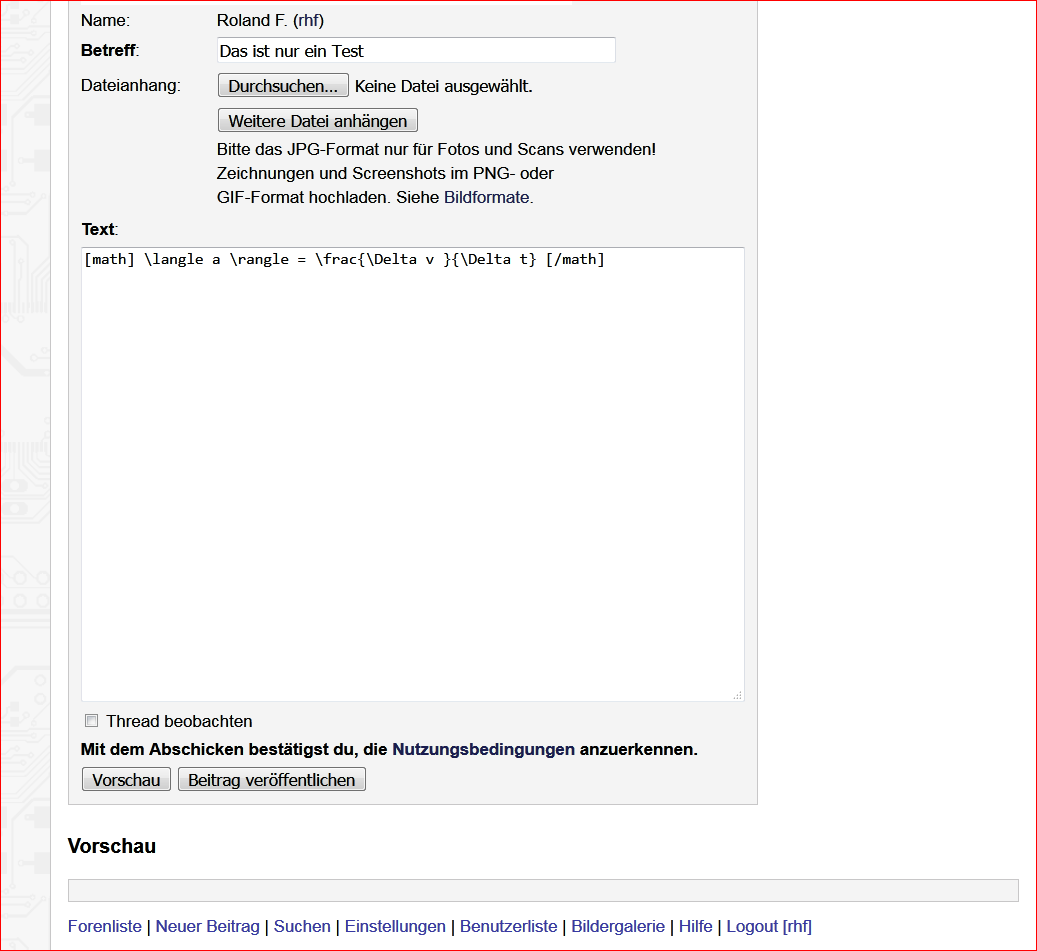Open the Suchen footer link
1037x951 pixels.
click(x=302, y=926)
